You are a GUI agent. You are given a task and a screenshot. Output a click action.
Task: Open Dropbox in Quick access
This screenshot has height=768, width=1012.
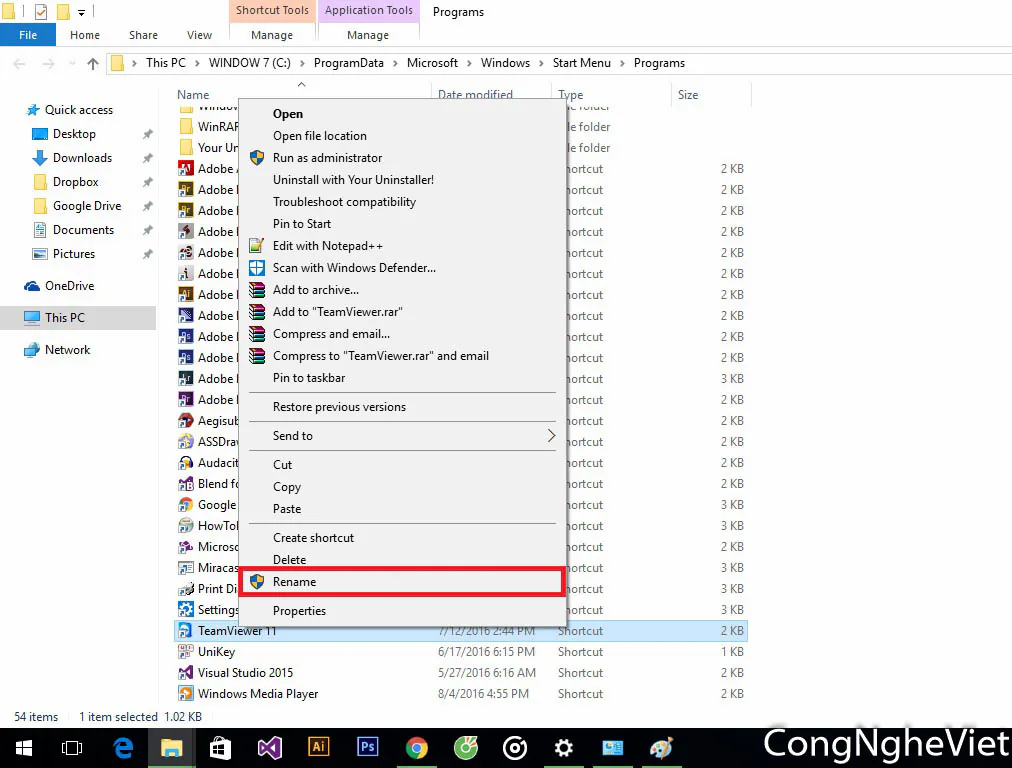[76, 182]
